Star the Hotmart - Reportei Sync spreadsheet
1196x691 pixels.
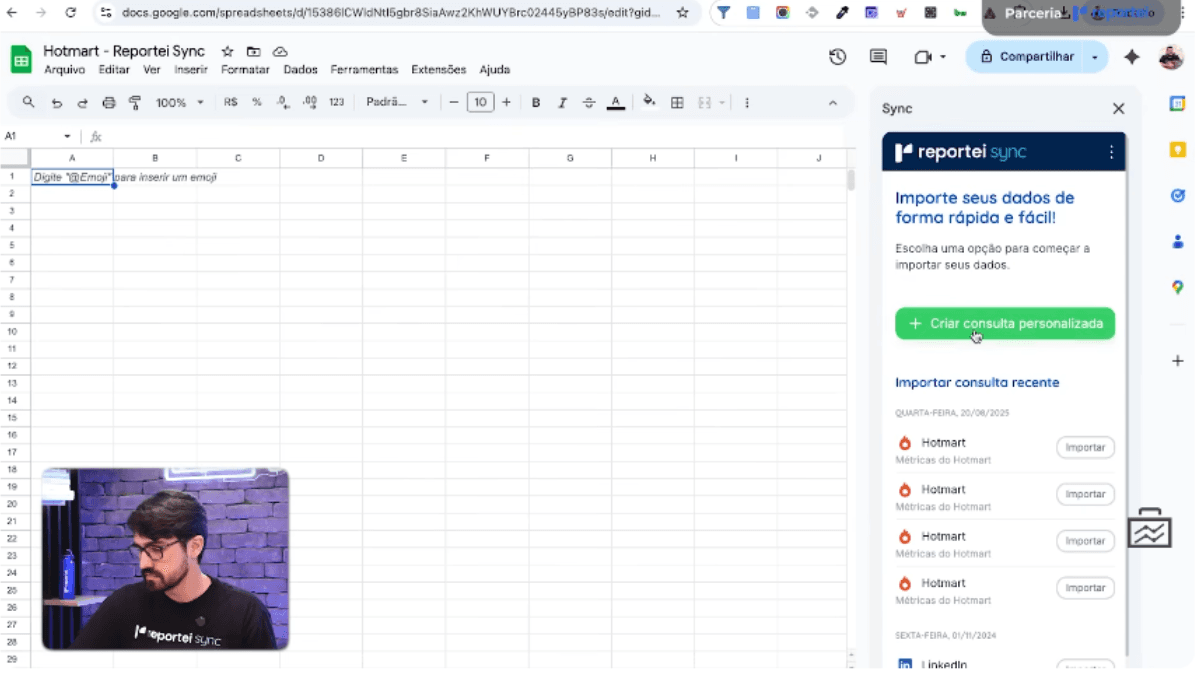(x=227, y=51)
